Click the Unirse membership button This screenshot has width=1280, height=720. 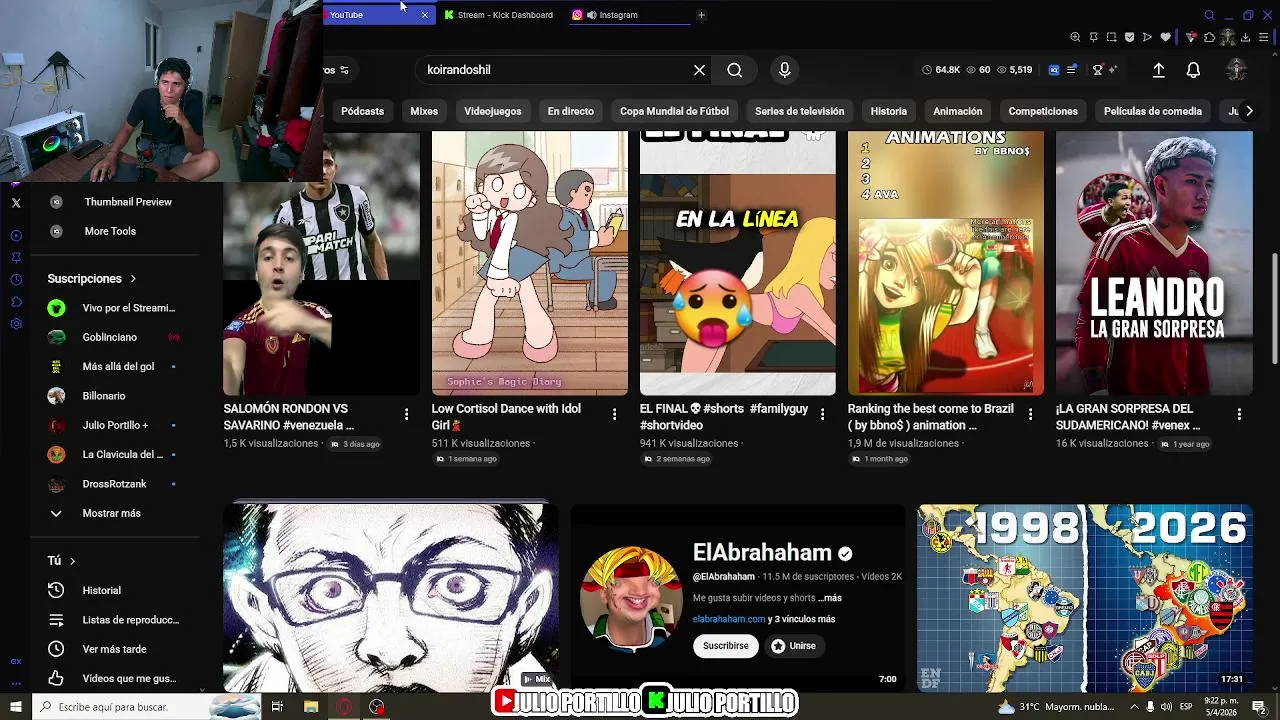[x=793, y=646]
